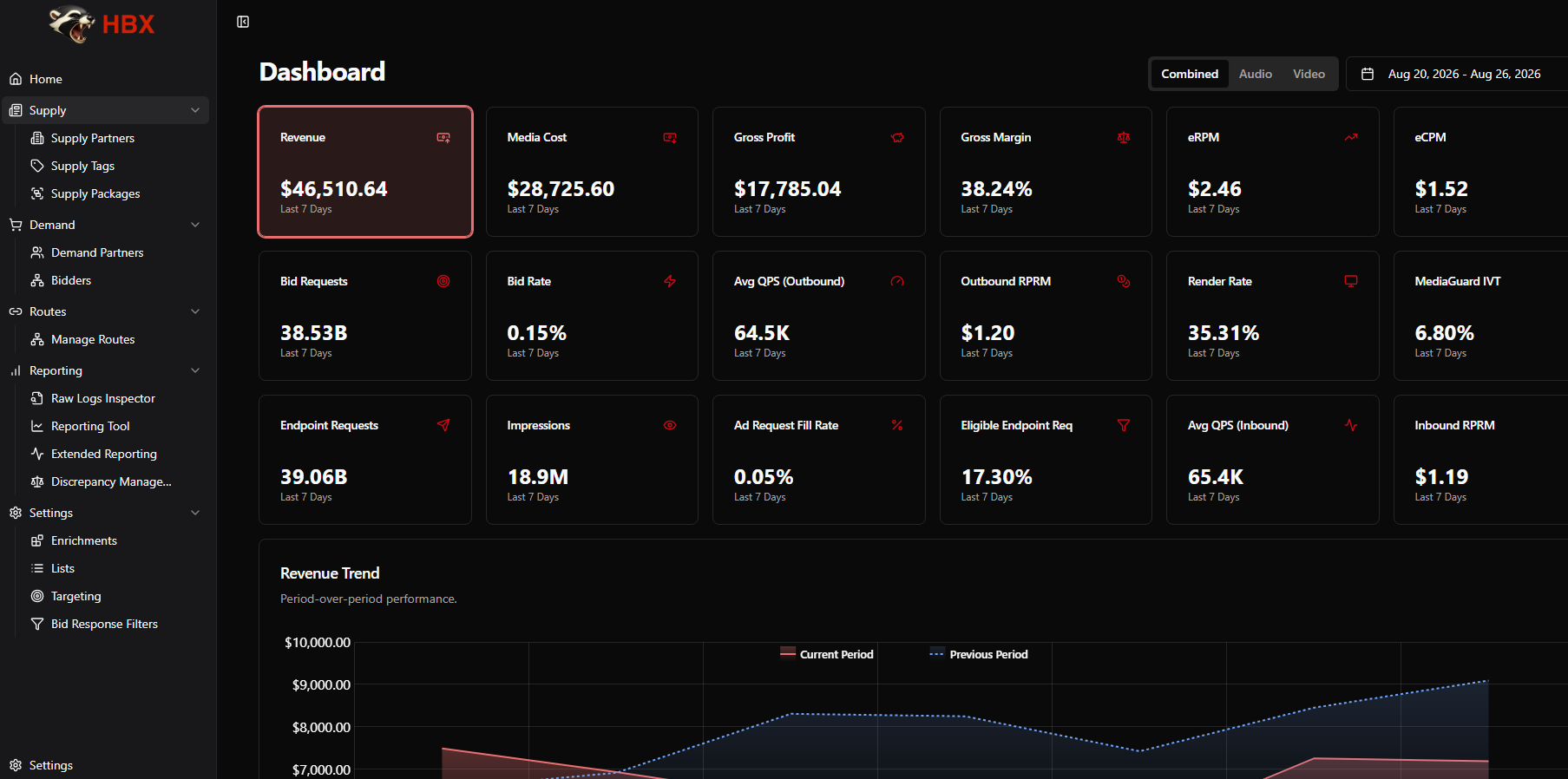Viewport: 1568px width, 779px height.
Task: Click the Bid Requests target icon
Action: [443, 281]
